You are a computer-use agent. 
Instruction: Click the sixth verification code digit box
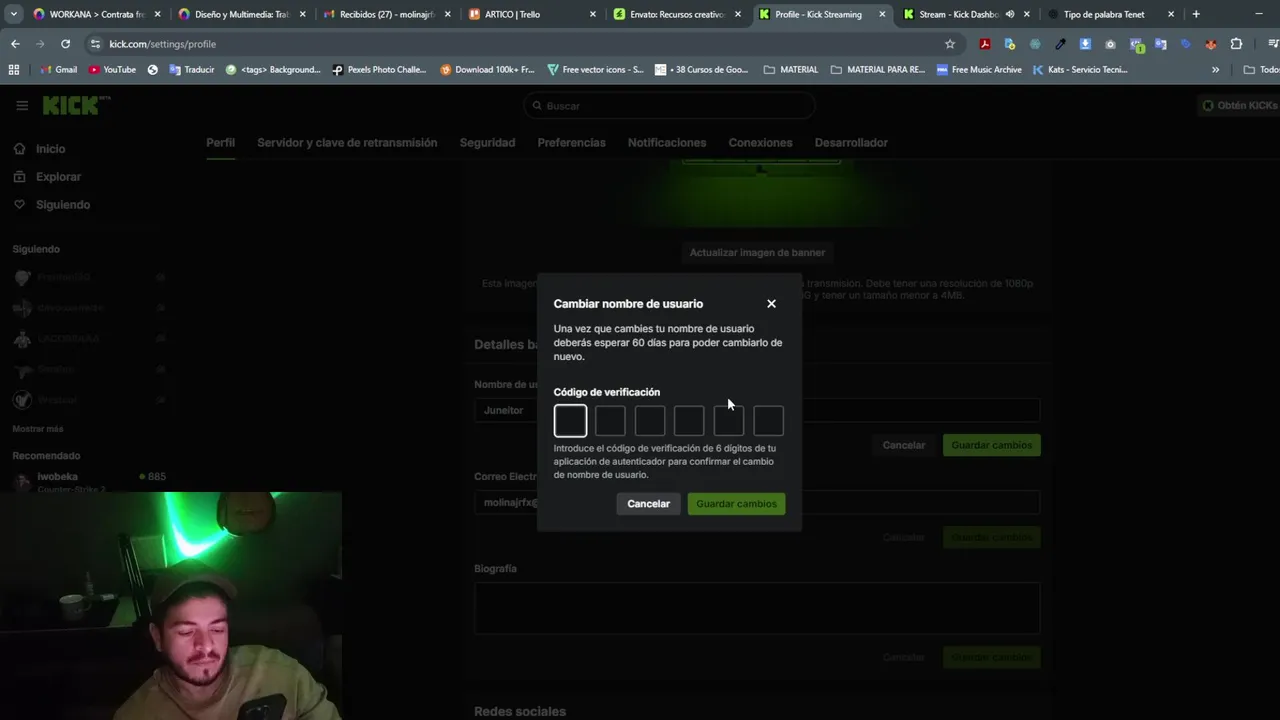click(768, 421)
